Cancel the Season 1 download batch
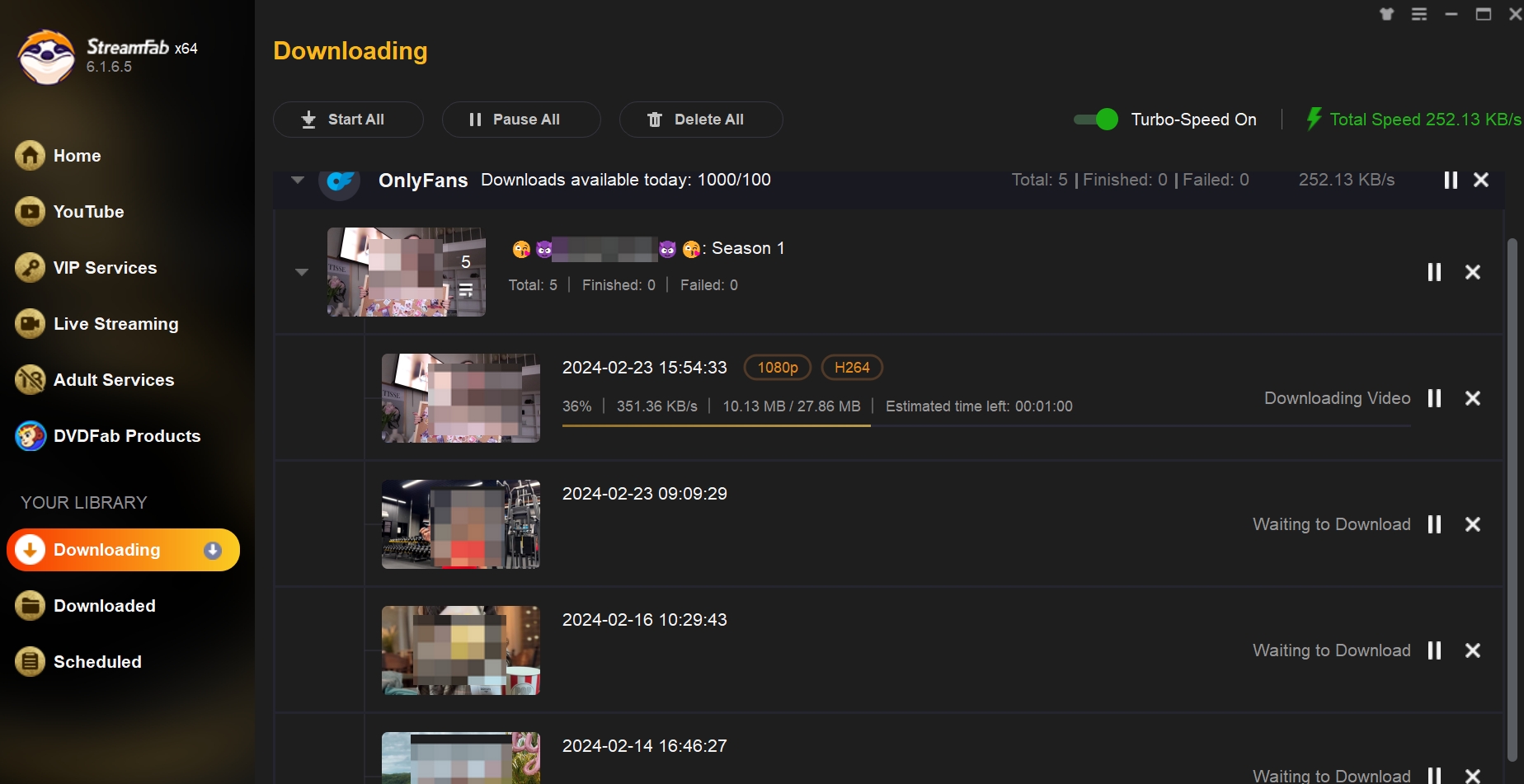The image size is (1524, 784). point(1472,272)
